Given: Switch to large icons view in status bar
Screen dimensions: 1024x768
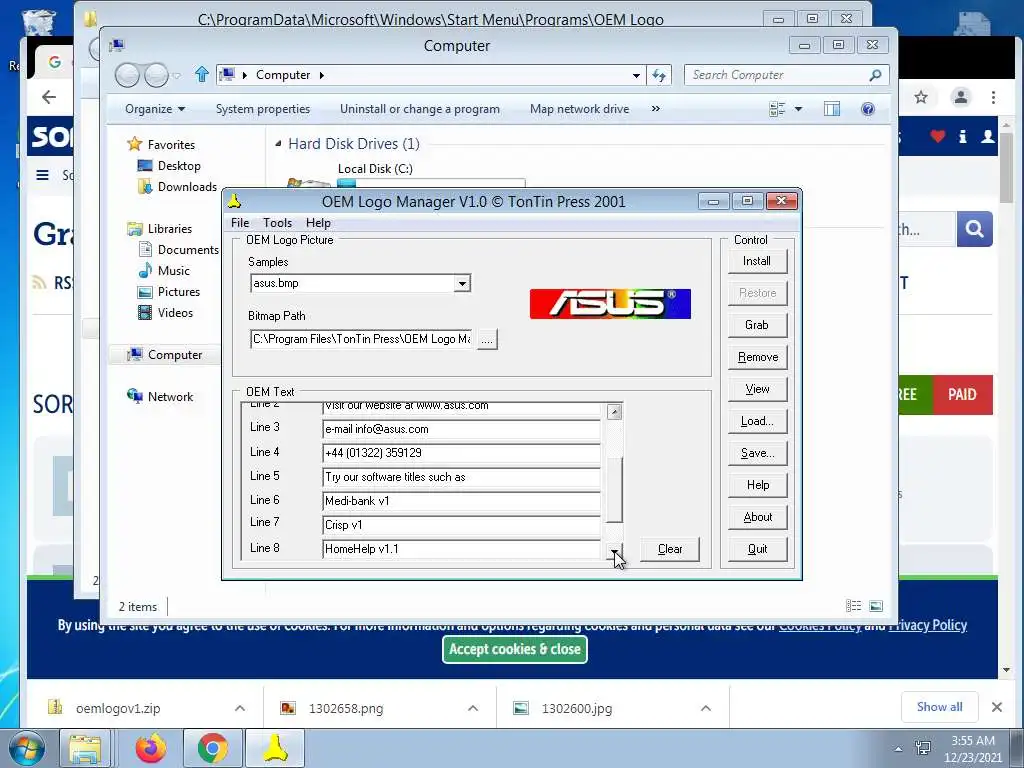Looking at the screenshot, I should coord(876,606).
